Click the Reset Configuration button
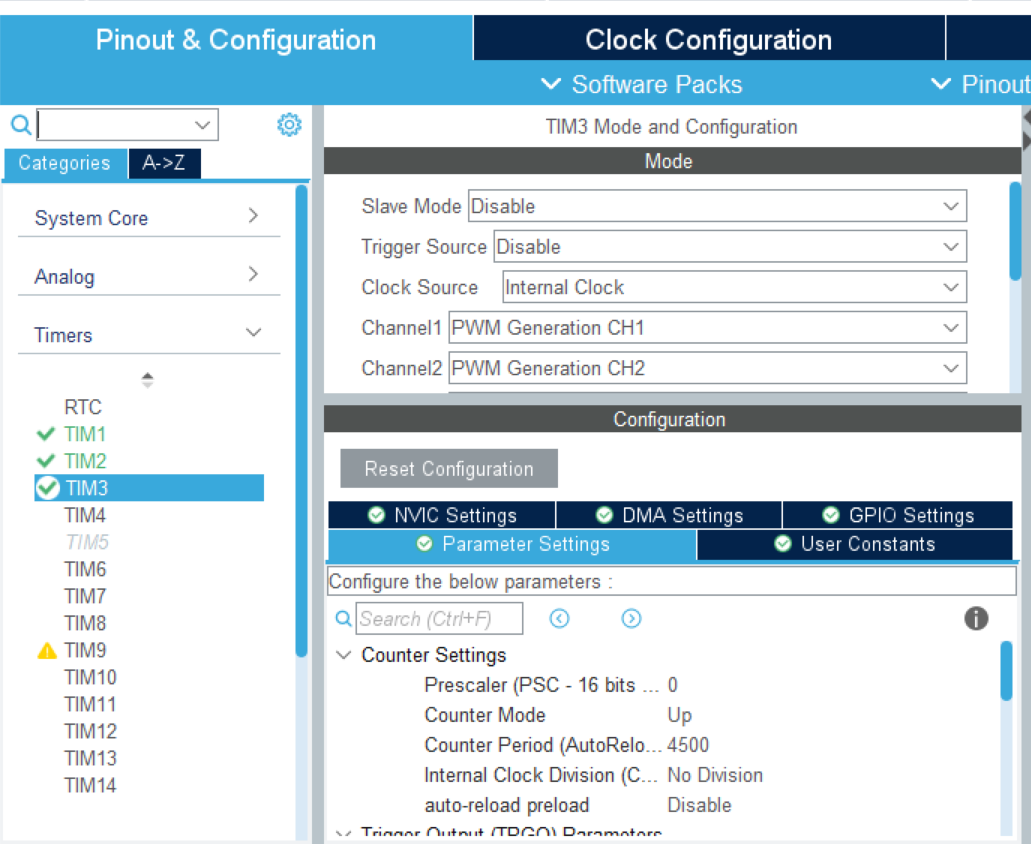1031x844 pixels. pyautogui.click(x=448, y=468)
